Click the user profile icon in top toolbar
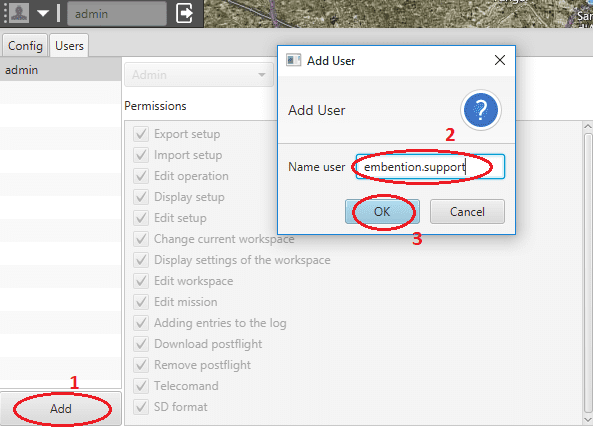Image resolution: width=593 pixels, height=428 pixels. pyautogui.click(x=19, y=13)
